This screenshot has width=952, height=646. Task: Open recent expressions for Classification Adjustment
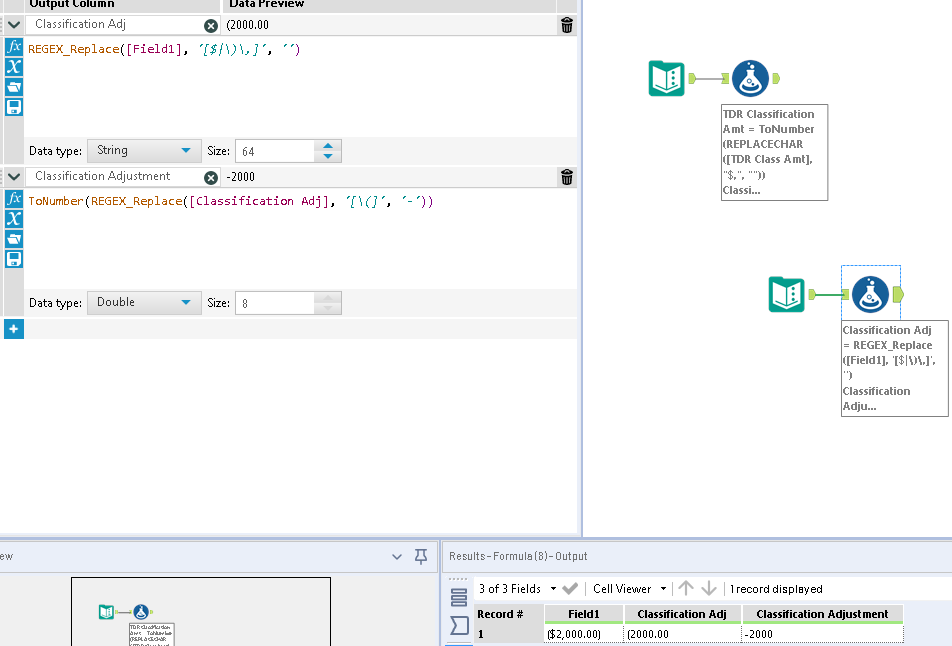[x=14, y=239]
